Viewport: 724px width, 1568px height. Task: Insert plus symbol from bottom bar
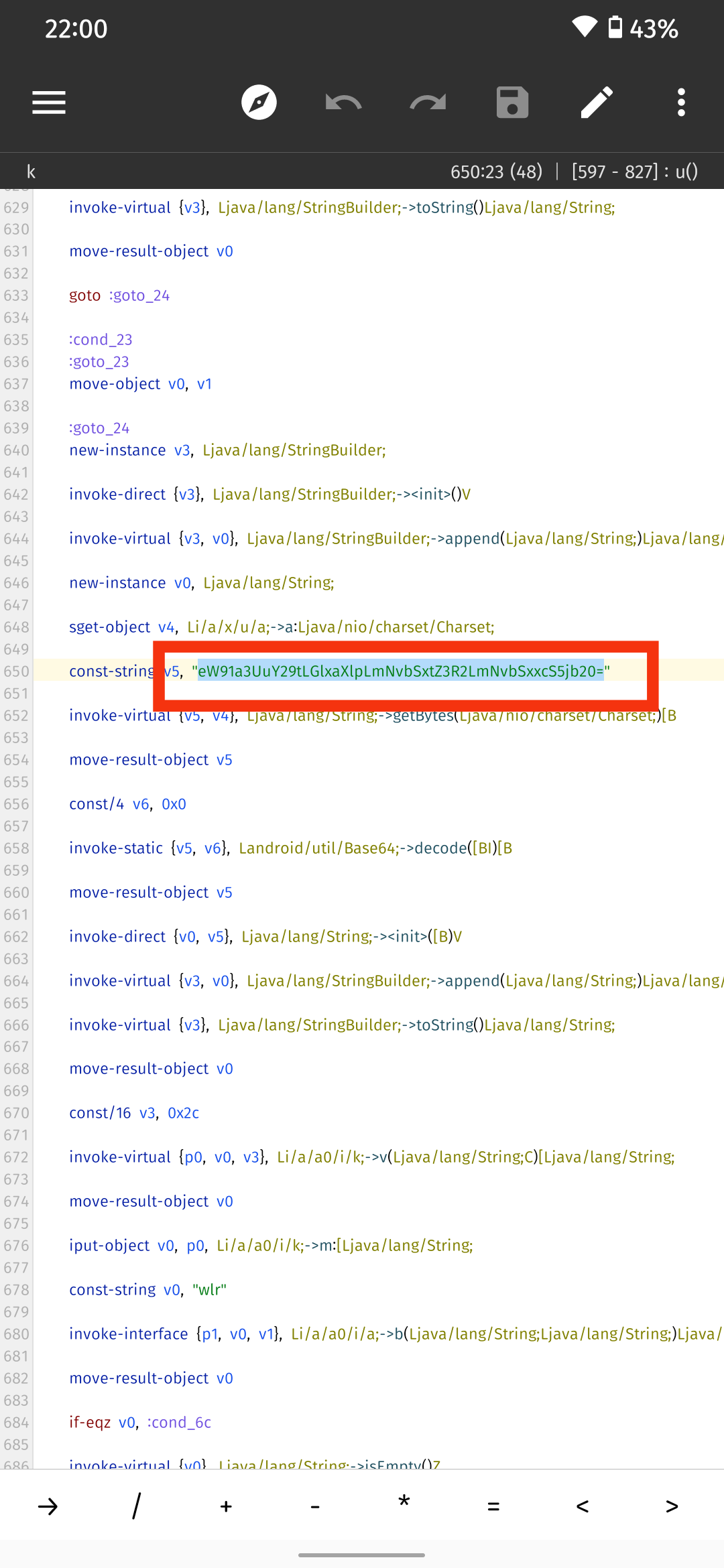tap(226, 1506)
